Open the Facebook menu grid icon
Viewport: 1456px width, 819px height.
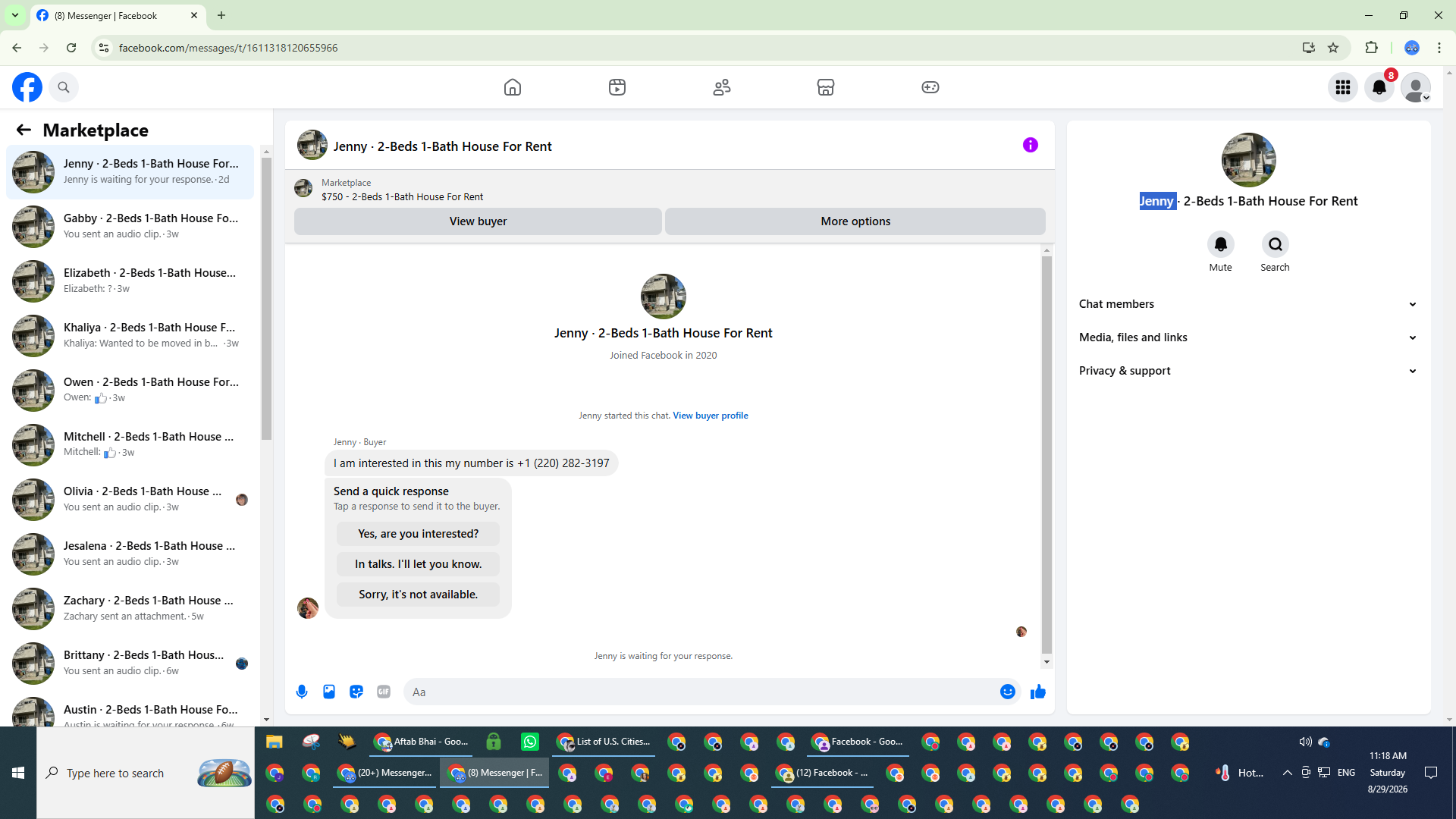coord(1343,87)
